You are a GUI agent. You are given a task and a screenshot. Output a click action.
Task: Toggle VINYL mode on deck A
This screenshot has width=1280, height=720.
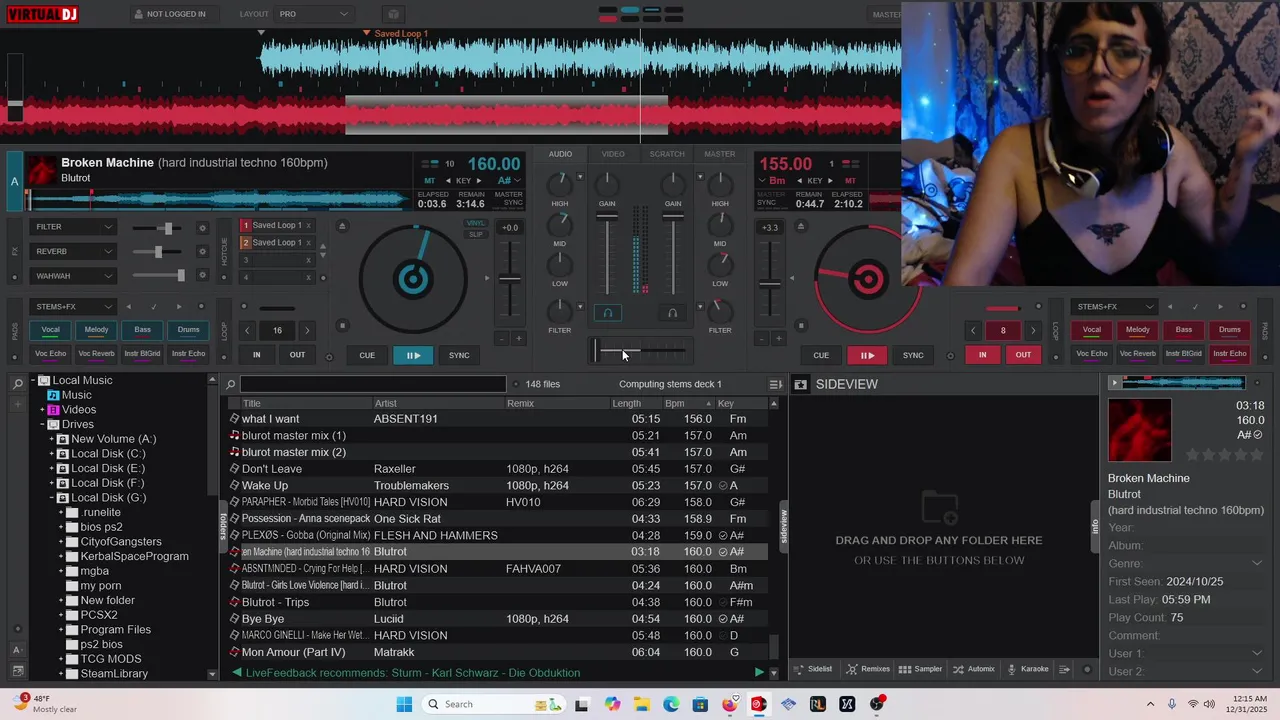(476, 224)
